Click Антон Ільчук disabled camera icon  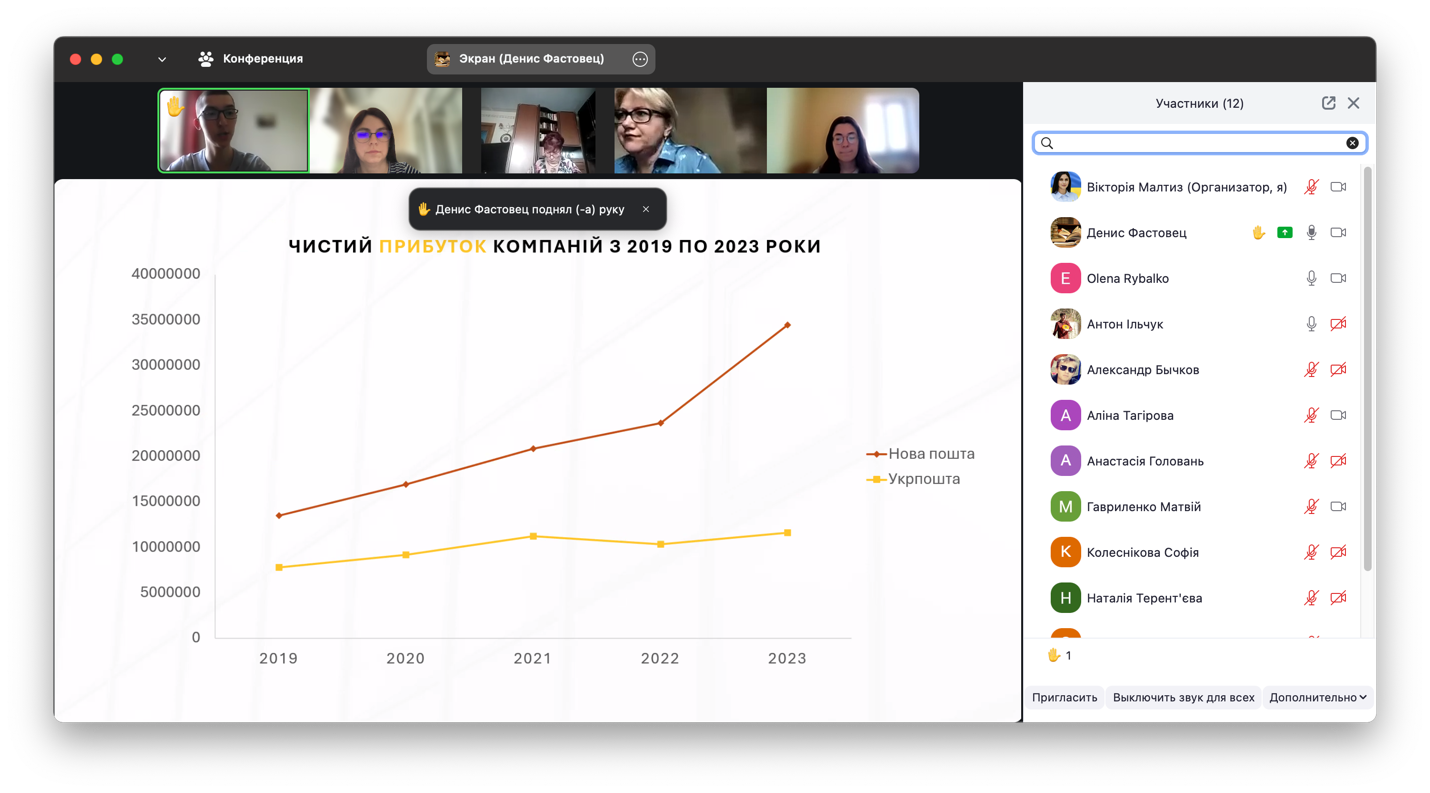pos(1338,324)
